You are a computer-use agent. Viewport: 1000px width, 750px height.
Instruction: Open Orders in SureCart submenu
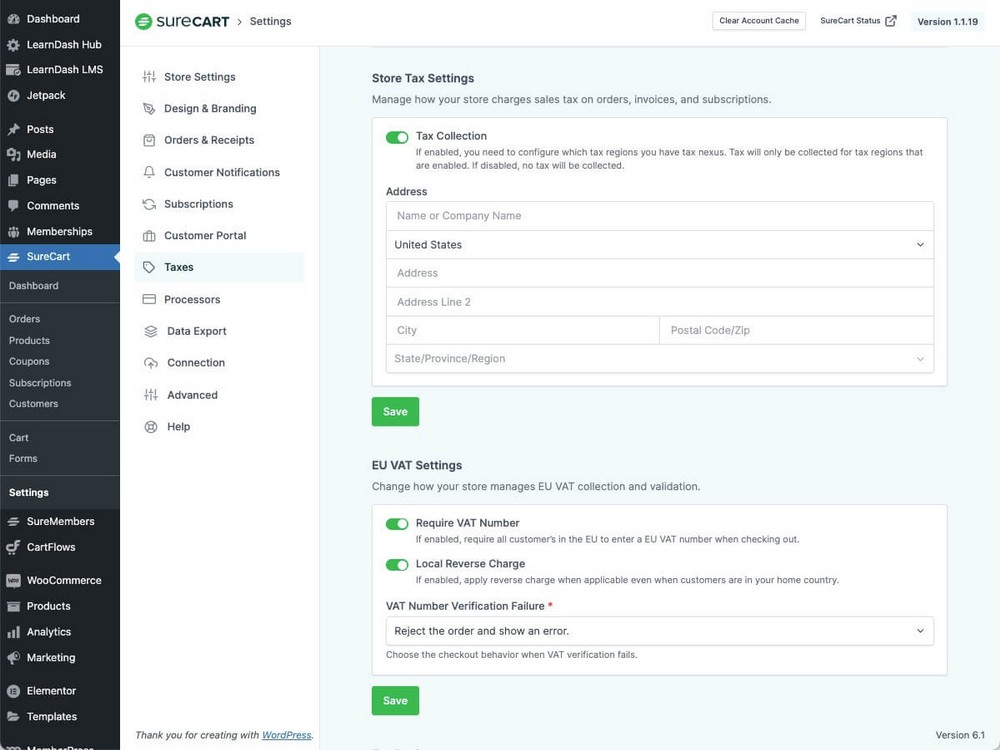point(25,319)
